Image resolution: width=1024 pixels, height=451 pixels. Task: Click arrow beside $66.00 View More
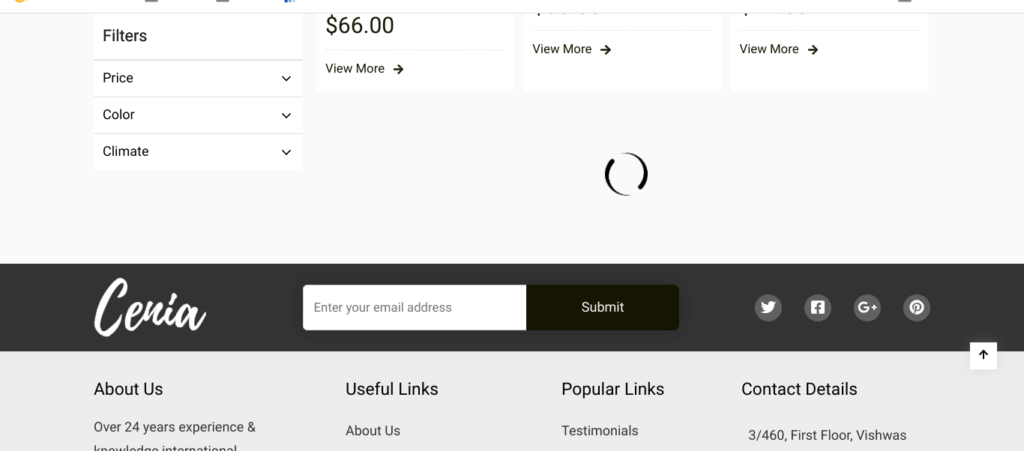click(x=398, y=69)
